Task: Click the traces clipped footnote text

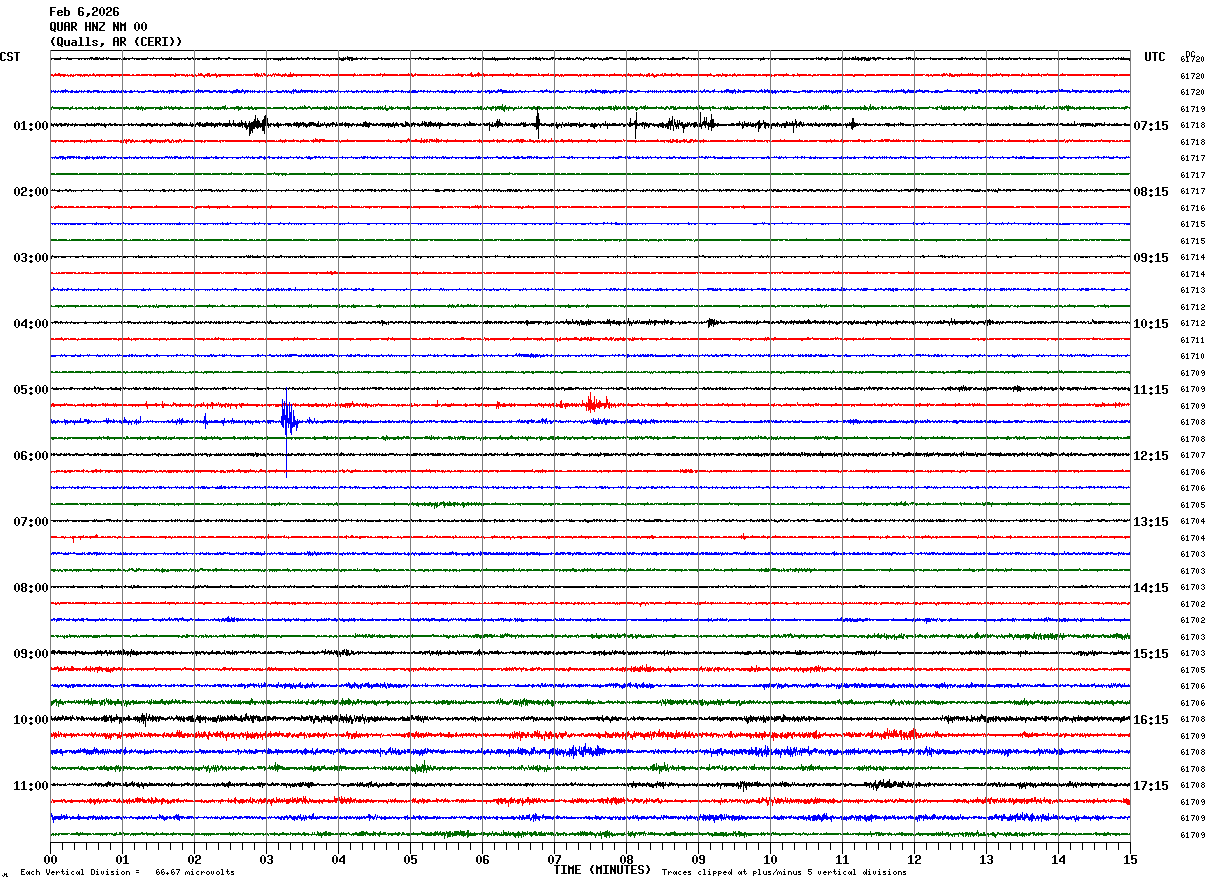Action: (x=784, y=873)
